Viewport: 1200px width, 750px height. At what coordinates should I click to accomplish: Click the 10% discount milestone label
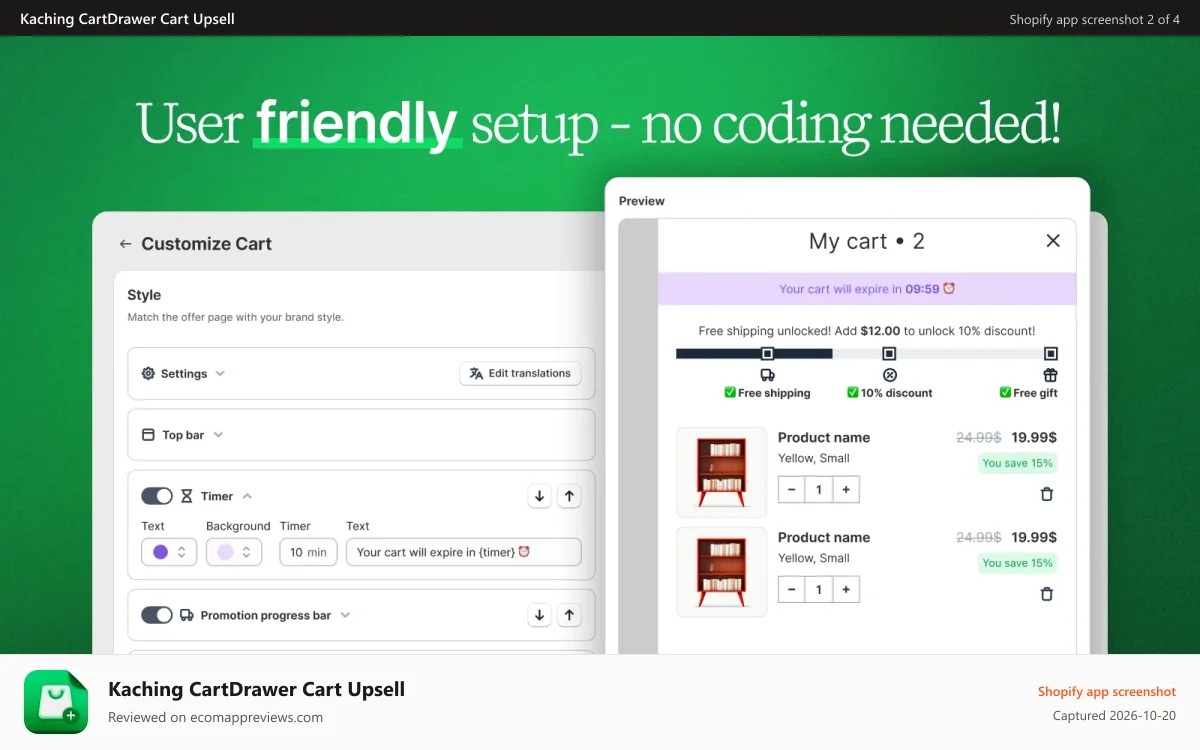890,393
